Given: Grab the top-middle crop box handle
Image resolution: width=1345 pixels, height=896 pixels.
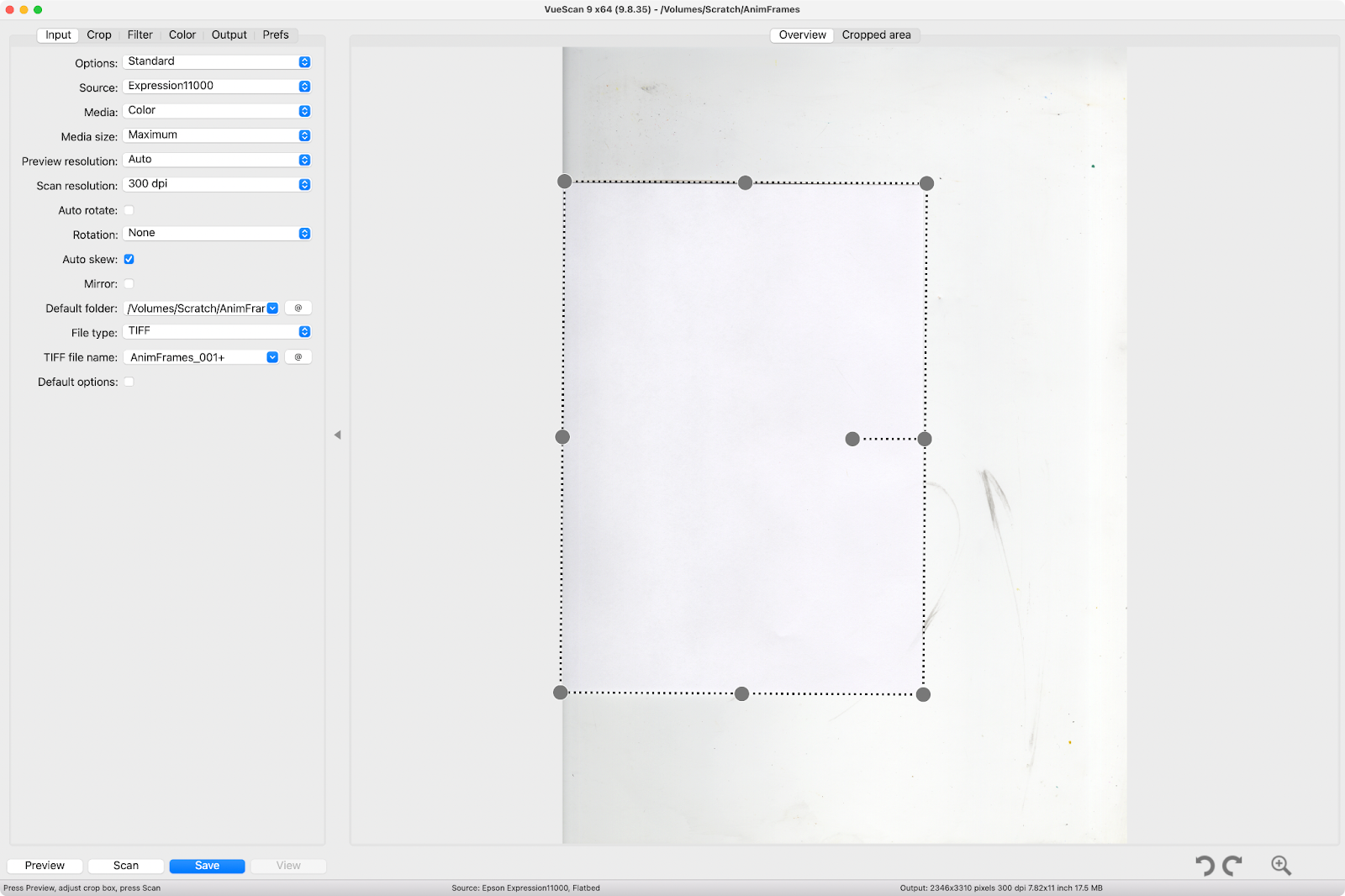Looking at the screenshot, I should point(745,182).
